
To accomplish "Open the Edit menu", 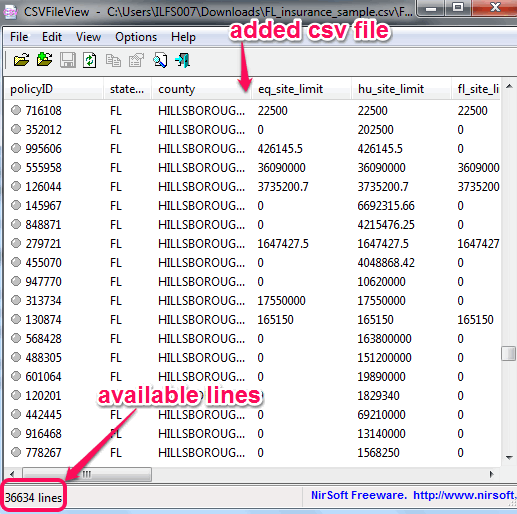I will pos(52,37).
